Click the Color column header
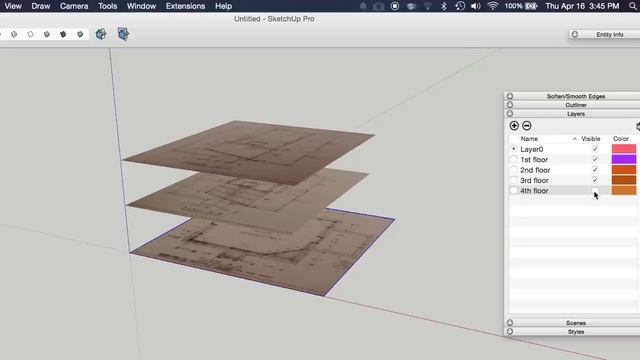The height and width of the screenshot is (360, 640). tap(621, 139)
